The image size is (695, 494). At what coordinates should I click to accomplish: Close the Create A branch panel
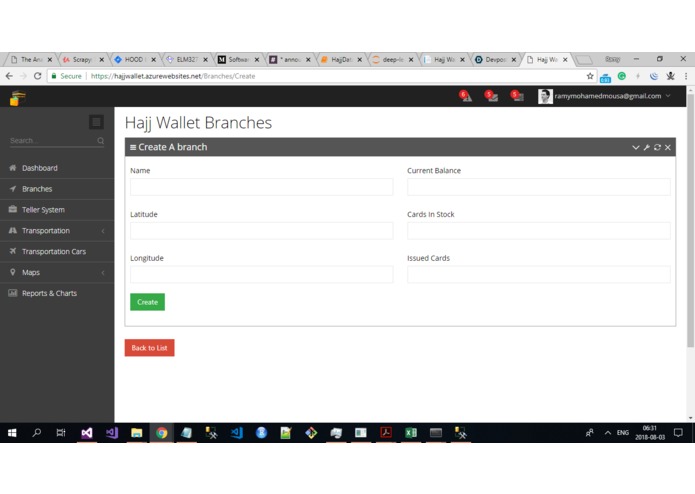coord(668,147)
